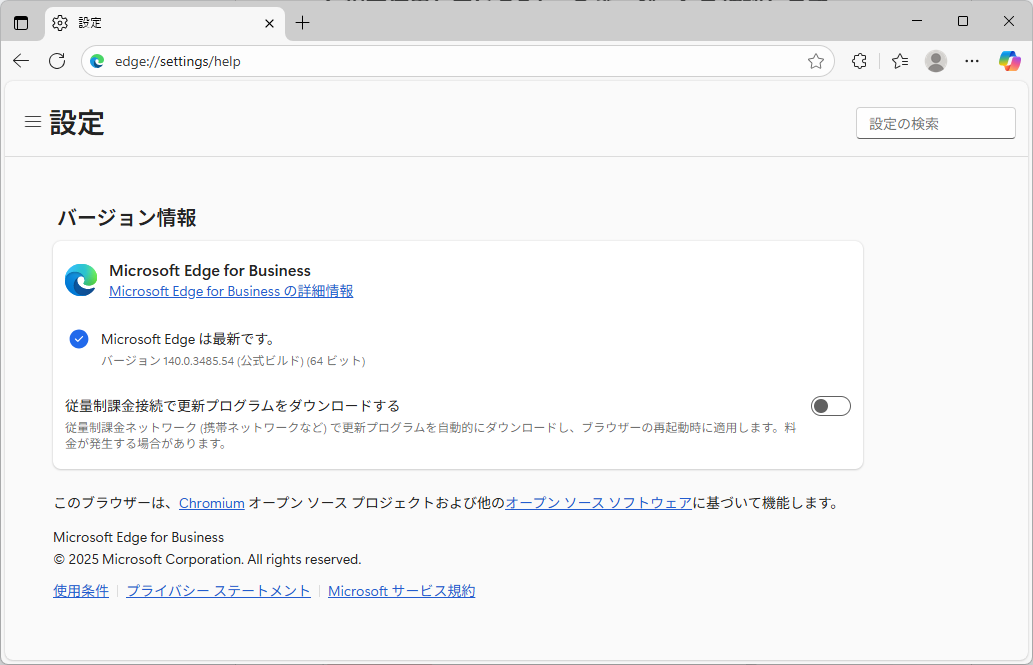1033x665 pixels.
Task: Focus the 設定の検索 search box
Action: click(935, 123)
